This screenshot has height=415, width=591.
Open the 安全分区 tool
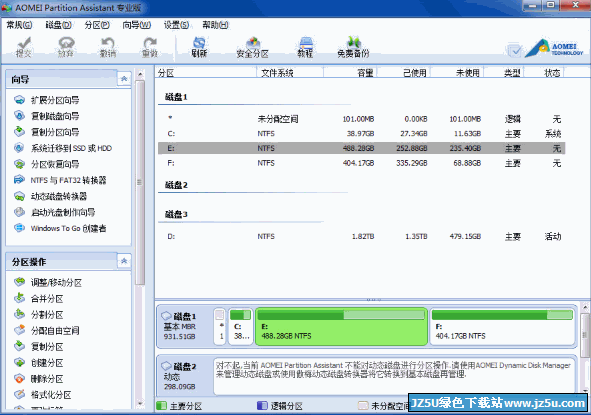253,47
